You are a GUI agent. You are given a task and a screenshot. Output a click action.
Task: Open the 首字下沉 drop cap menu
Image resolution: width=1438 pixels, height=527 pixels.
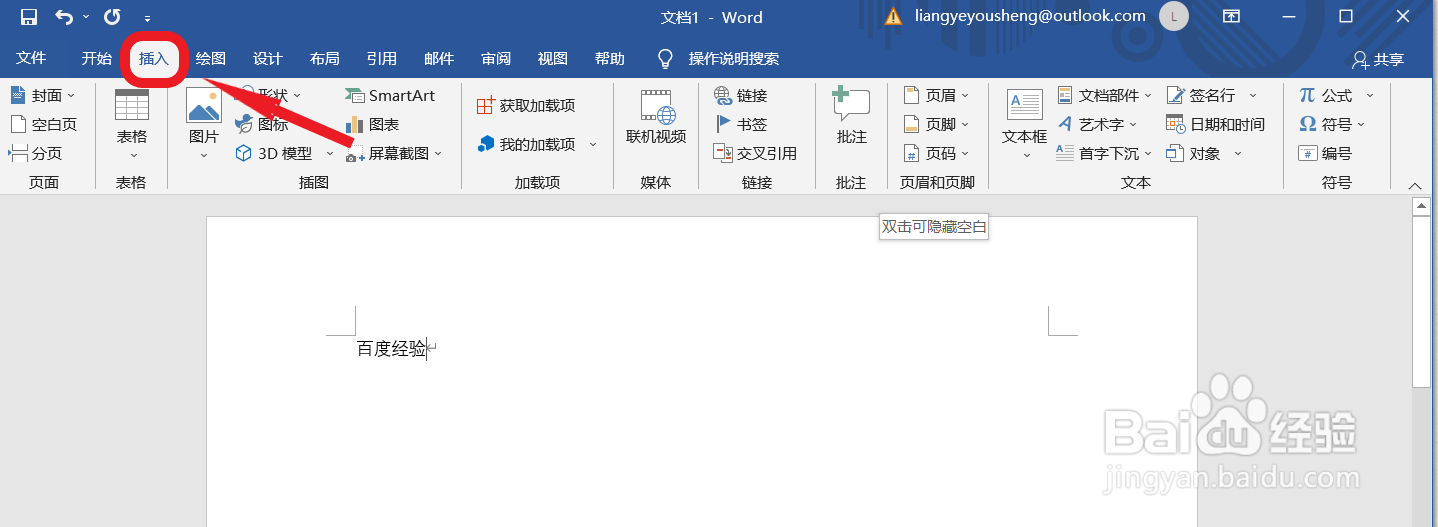(1104, 153)
